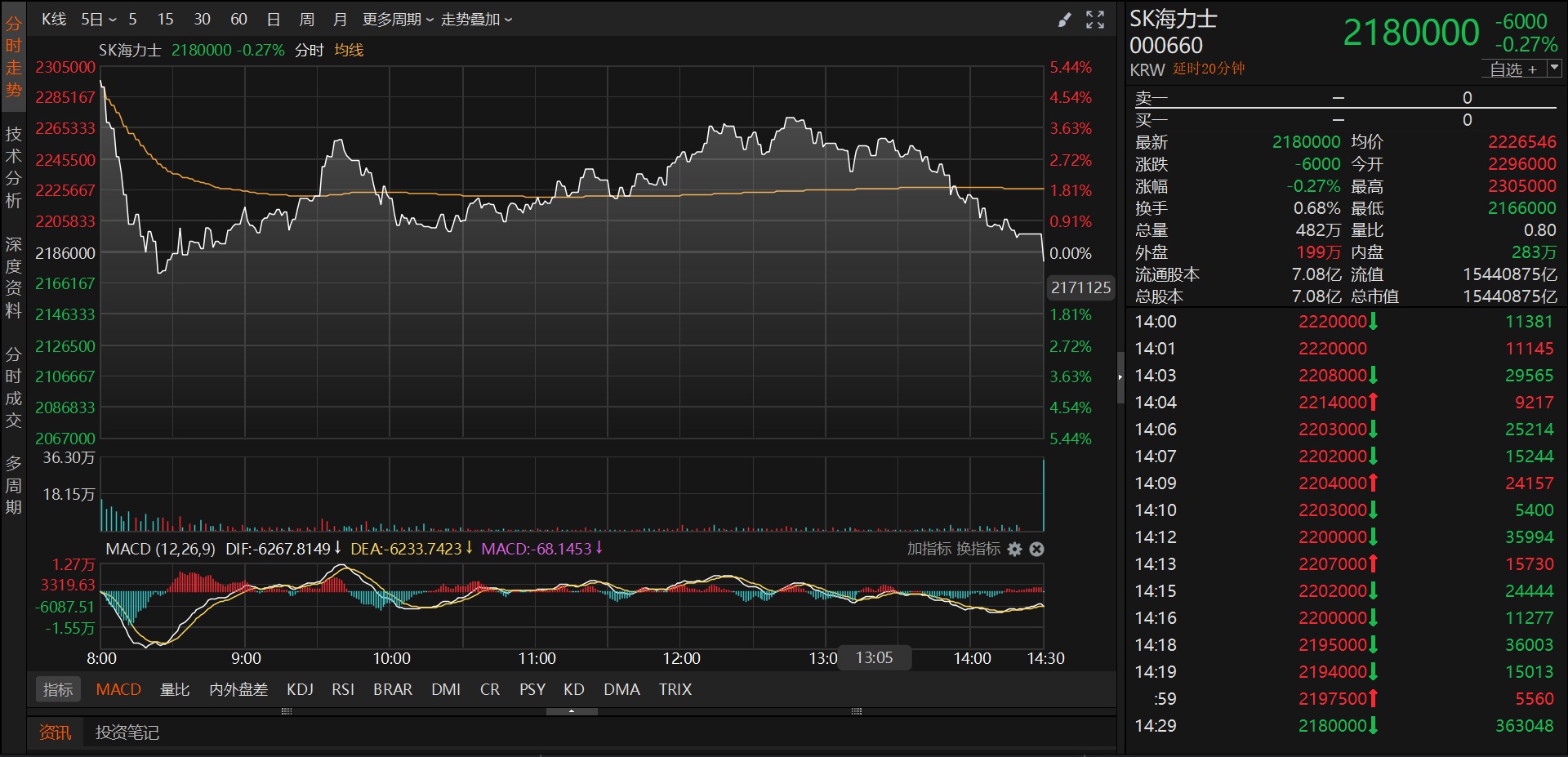Switch to the 投资笔记 tab
1568x757 pixels.
127,733
